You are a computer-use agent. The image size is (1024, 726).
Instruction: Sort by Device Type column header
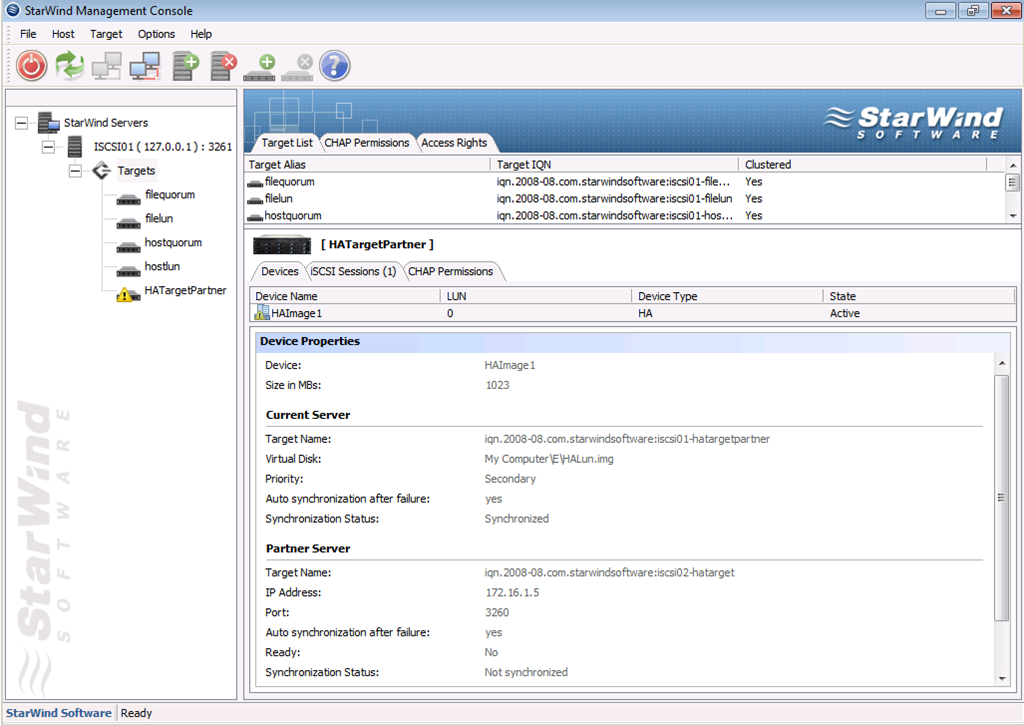(x=728, y=296)
